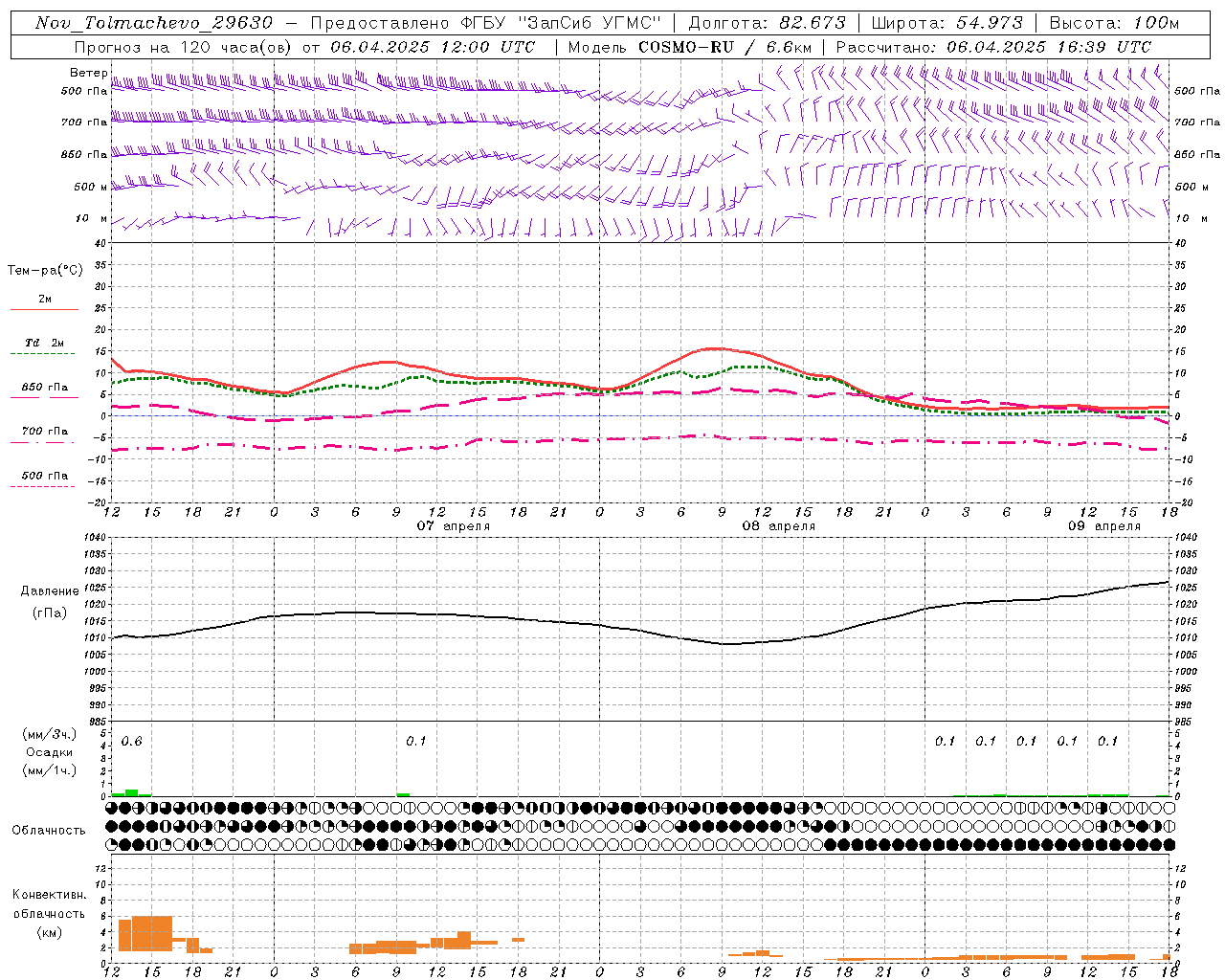This screenshot has height=980, width=1225.
Task: Click the 08 апреля date label
Action: [x=779, y=526]
